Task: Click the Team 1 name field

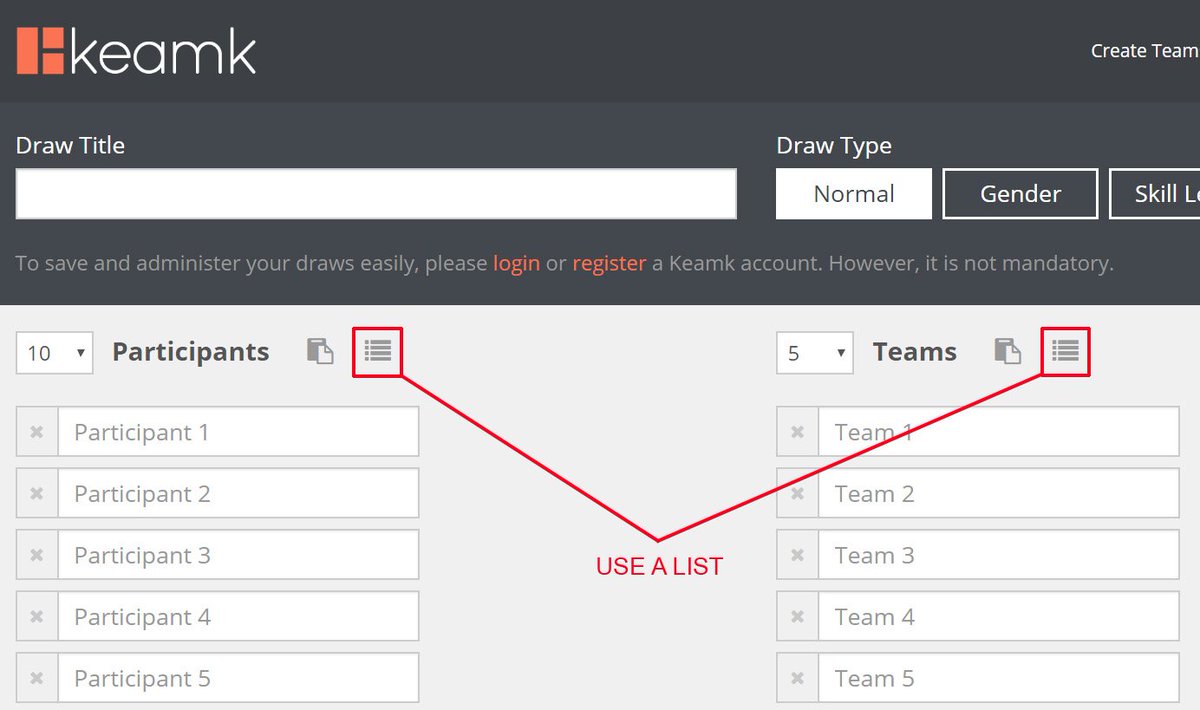Action: click(x=999, y=432)
